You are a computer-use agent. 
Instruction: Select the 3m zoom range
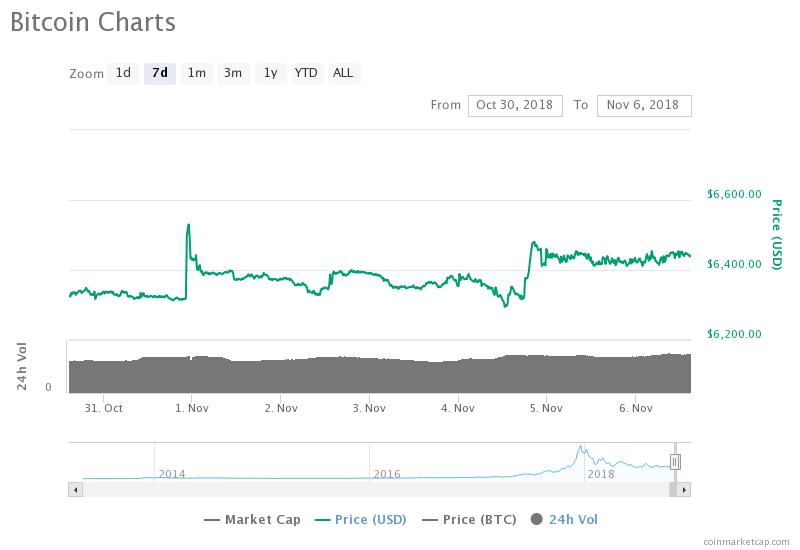(x=233, y=73)
